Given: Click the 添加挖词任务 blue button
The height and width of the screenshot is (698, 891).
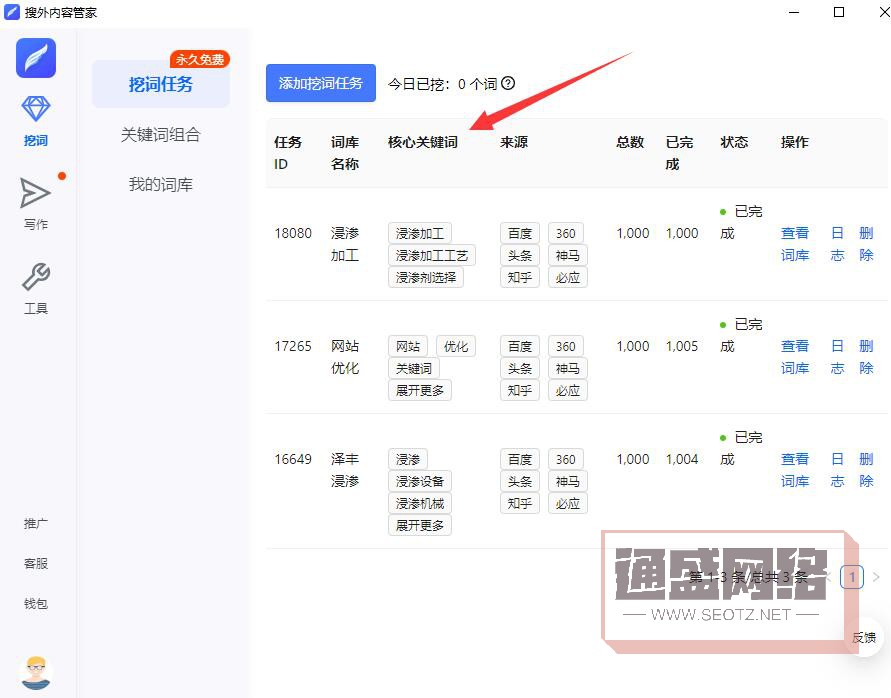Looking at the screenshot, I should click(x=320, y=83).
